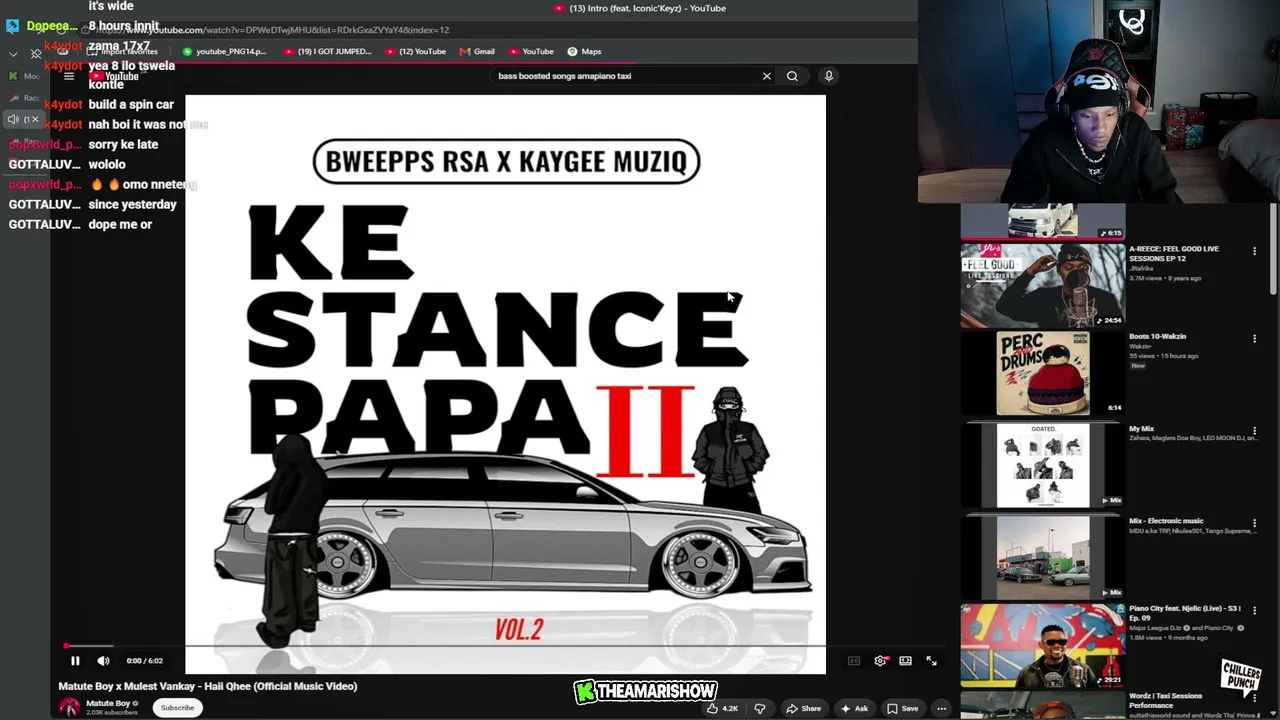Start voice search with the microphone icon
The width and height of the screenshot is (1280, 720).
pos(828,76)
